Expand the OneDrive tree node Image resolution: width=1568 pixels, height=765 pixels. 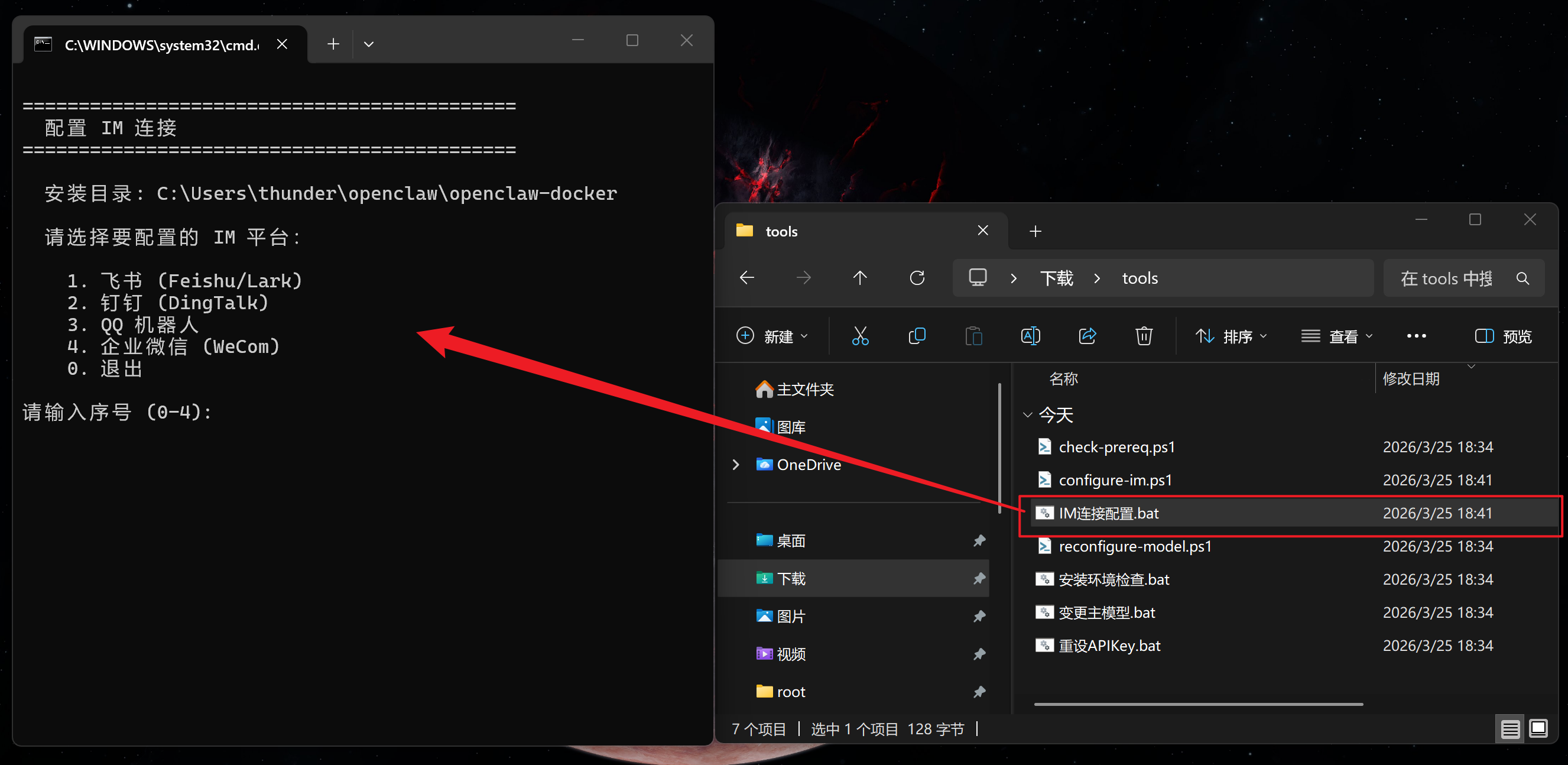click(736, 465)
